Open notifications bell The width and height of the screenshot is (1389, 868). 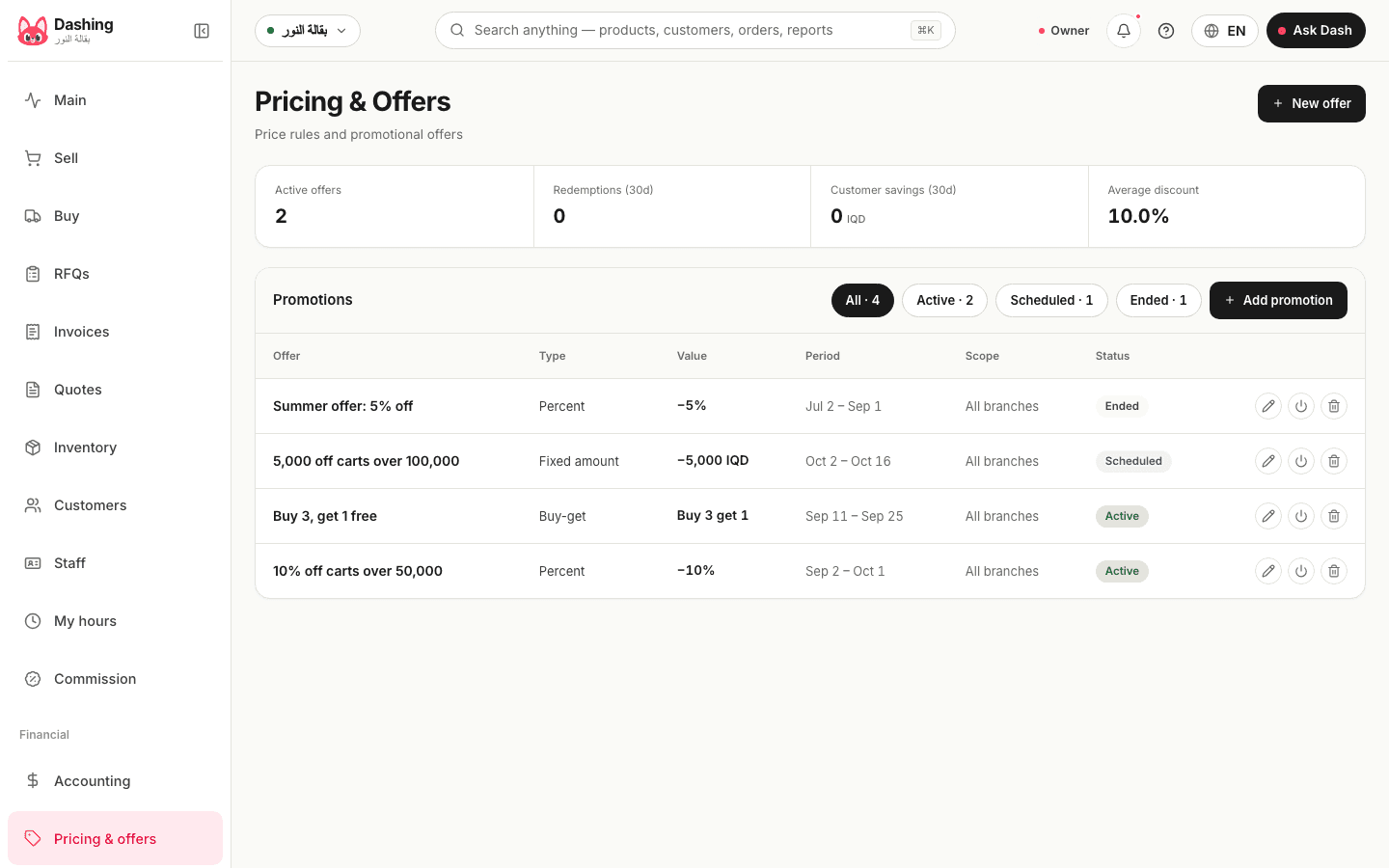[1124, 31]
